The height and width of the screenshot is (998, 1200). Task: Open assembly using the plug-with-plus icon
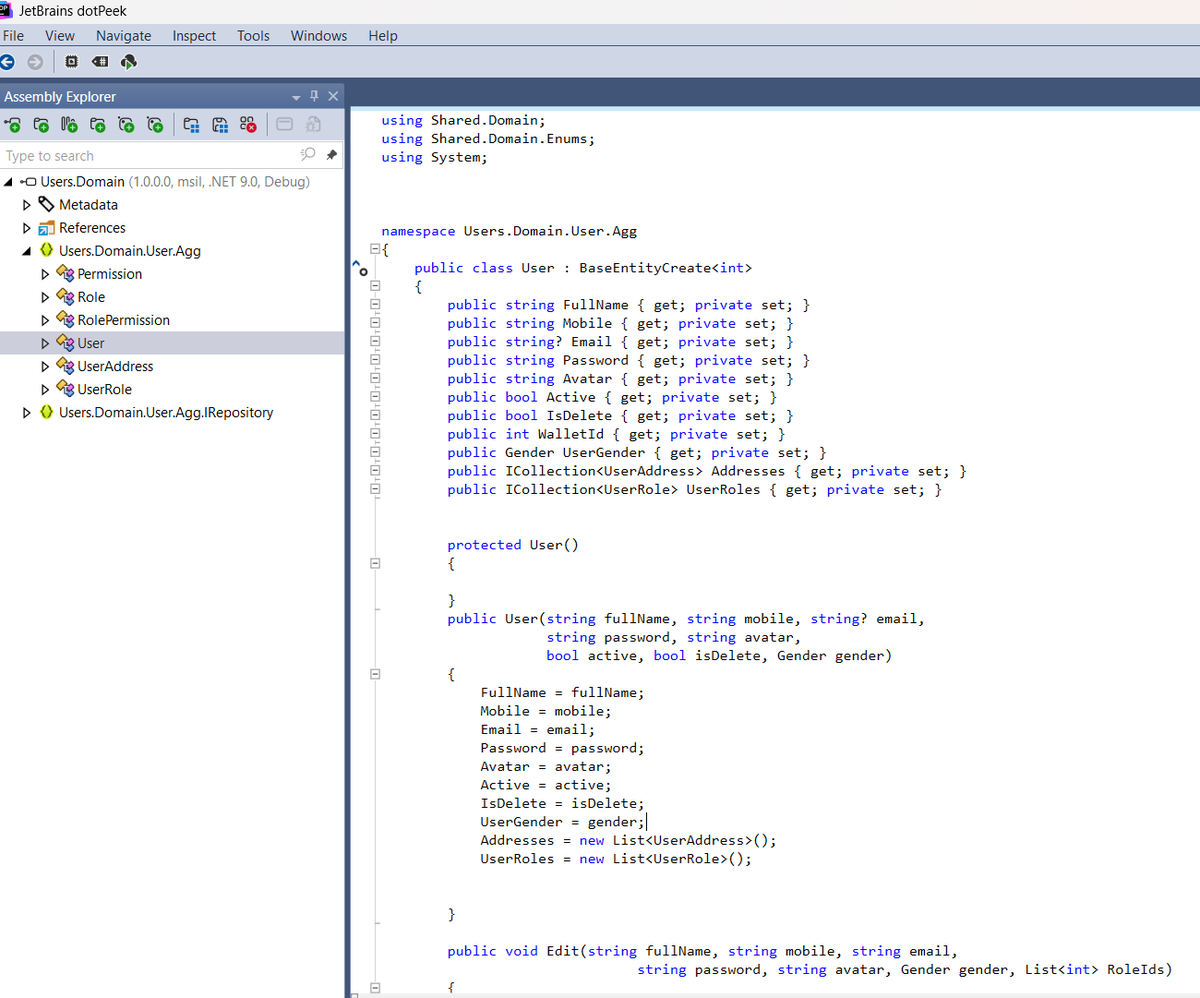[x=13, y=125]
